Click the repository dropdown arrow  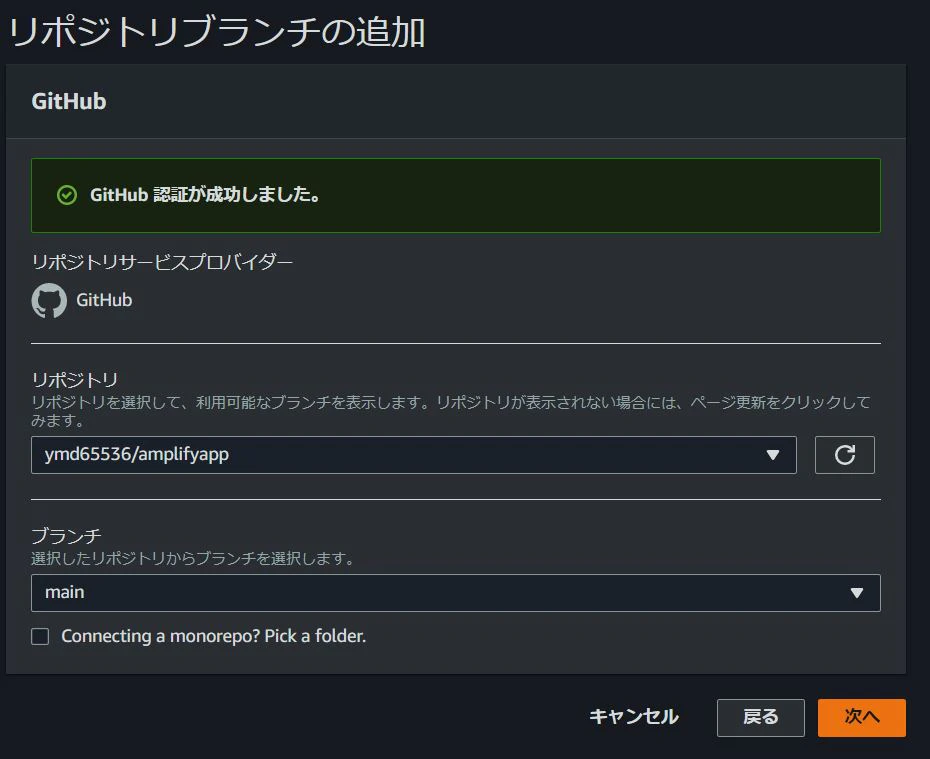772,455
